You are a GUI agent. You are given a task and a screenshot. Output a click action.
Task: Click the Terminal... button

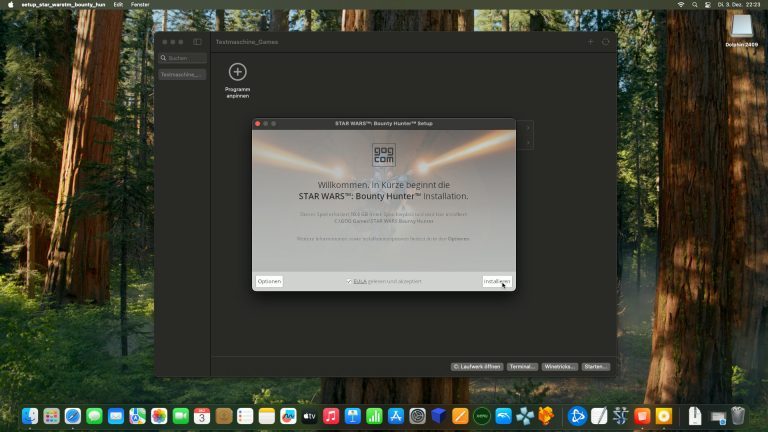[522, 366]
